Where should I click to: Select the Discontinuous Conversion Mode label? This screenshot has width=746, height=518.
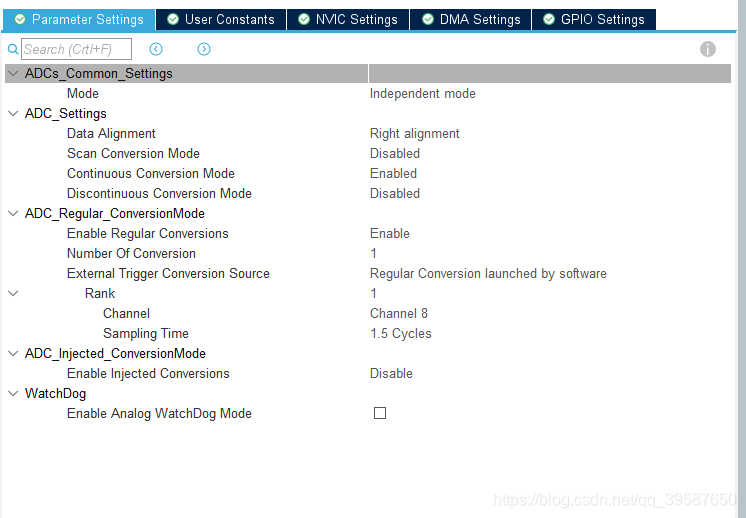coord(159,193)
